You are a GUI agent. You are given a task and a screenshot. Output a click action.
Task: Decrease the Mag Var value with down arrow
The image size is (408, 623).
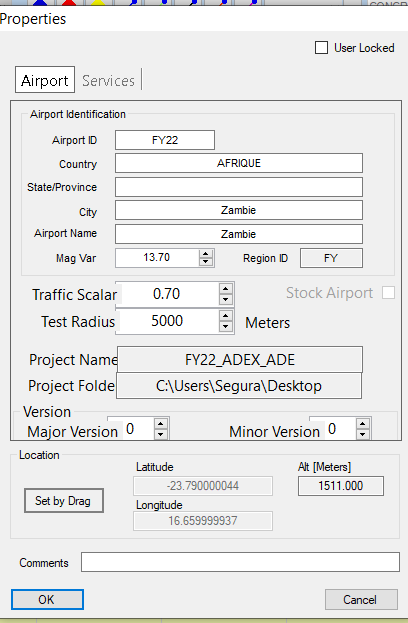click(x=205, y=261)
